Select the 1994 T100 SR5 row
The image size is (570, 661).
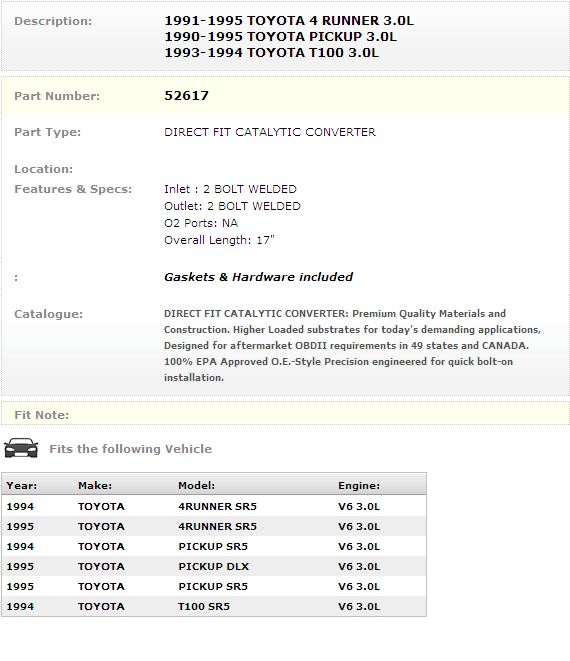pyautogui.click(x=214, y=606)
